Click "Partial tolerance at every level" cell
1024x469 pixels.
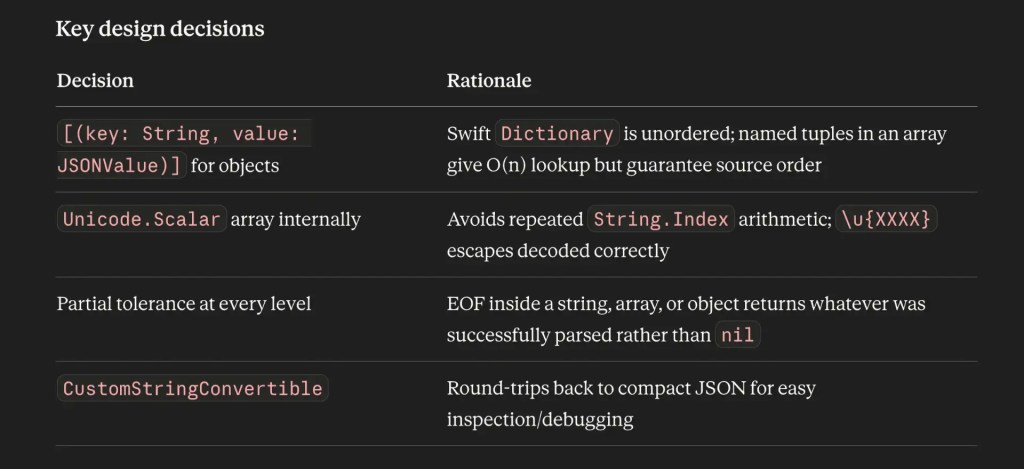[184, 303]
